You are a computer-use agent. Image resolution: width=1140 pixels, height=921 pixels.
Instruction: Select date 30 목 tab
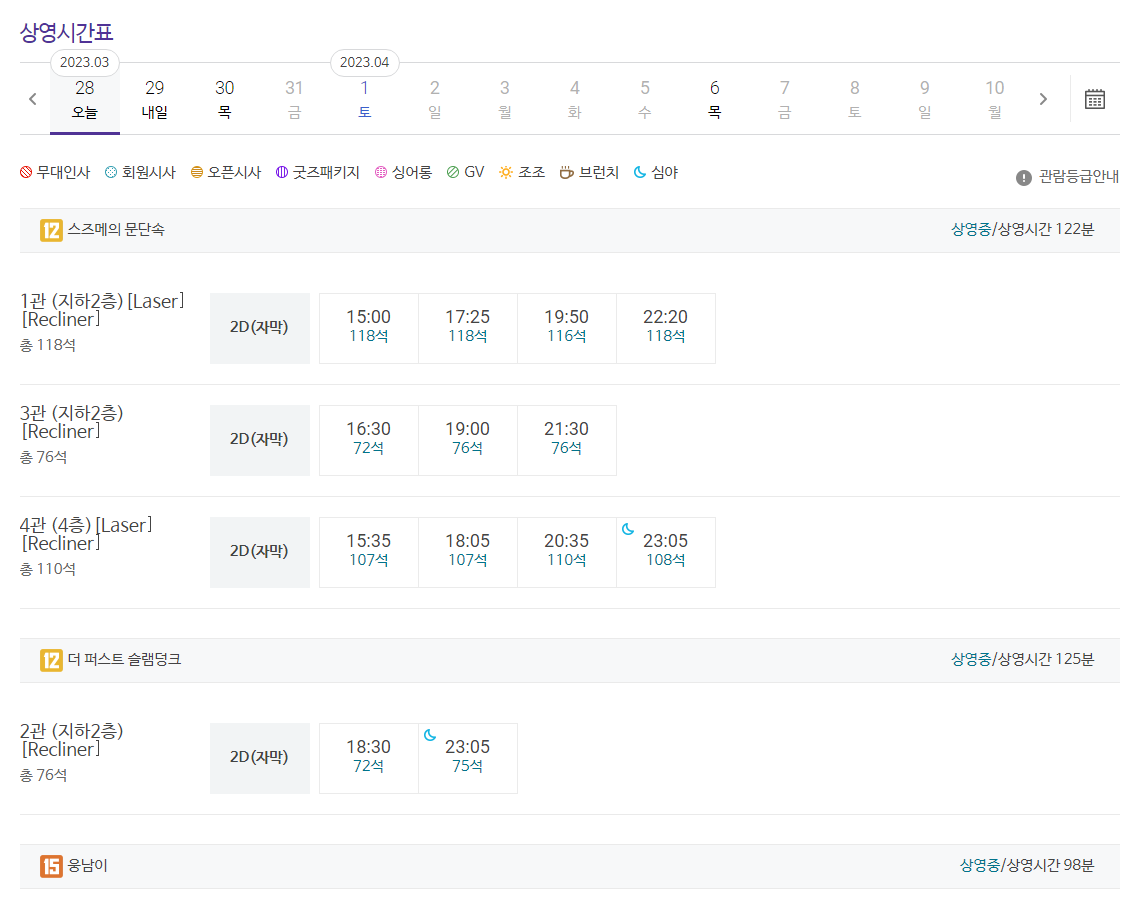225,100
